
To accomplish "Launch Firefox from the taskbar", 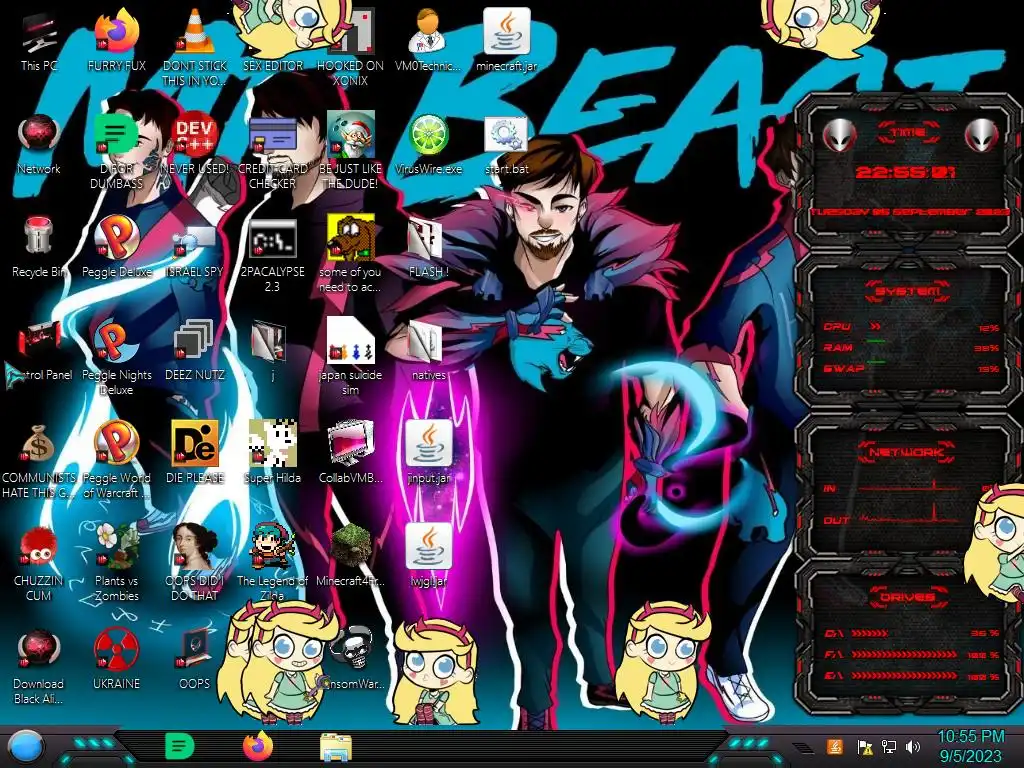I will coord(258,746).
